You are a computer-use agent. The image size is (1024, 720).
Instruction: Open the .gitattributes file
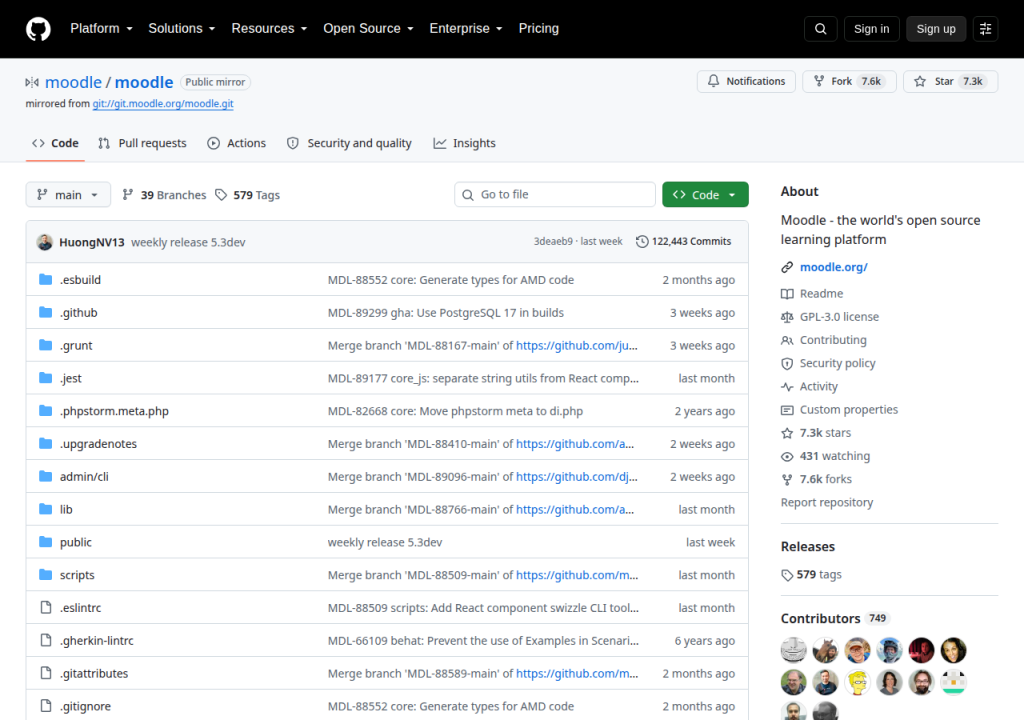coord(94,673)
